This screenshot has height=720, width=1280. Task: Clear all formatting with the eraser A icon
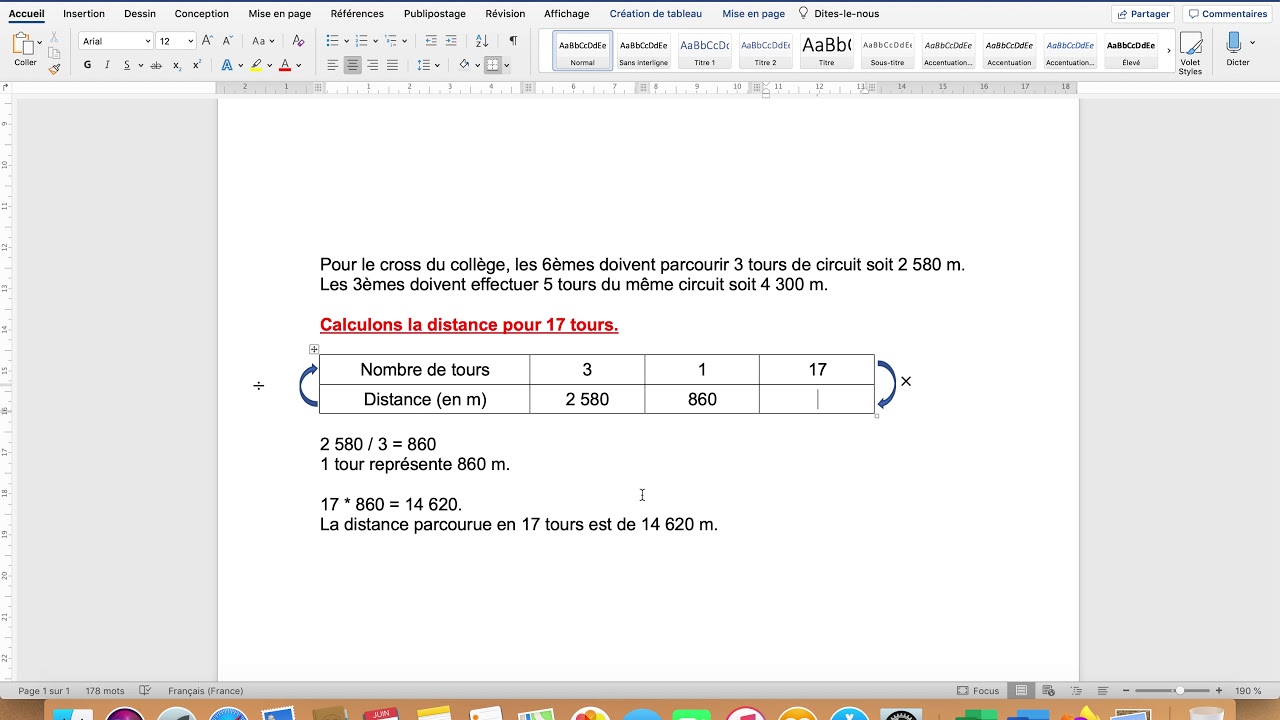pos(298,41)
